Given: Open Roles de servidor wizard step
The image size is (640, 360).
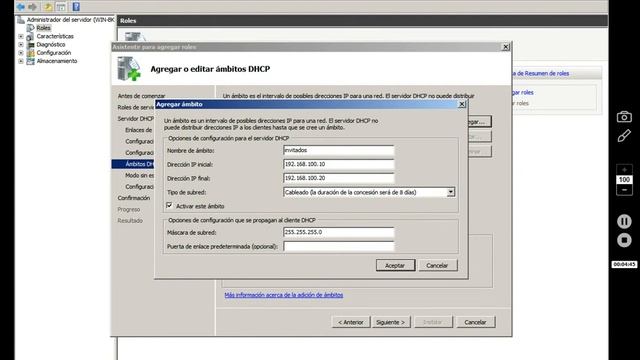Looking at the screenshot, I should [x=136, y=107].
